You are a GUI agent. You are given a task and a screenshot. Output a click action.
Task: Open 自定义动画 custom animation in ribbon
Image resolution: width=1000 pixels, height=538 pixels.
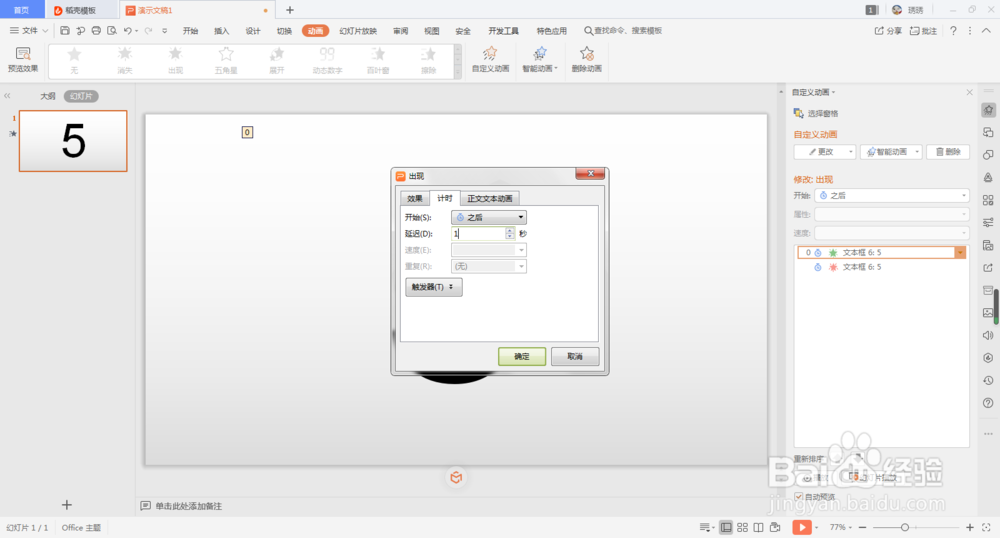pos(490,59)
